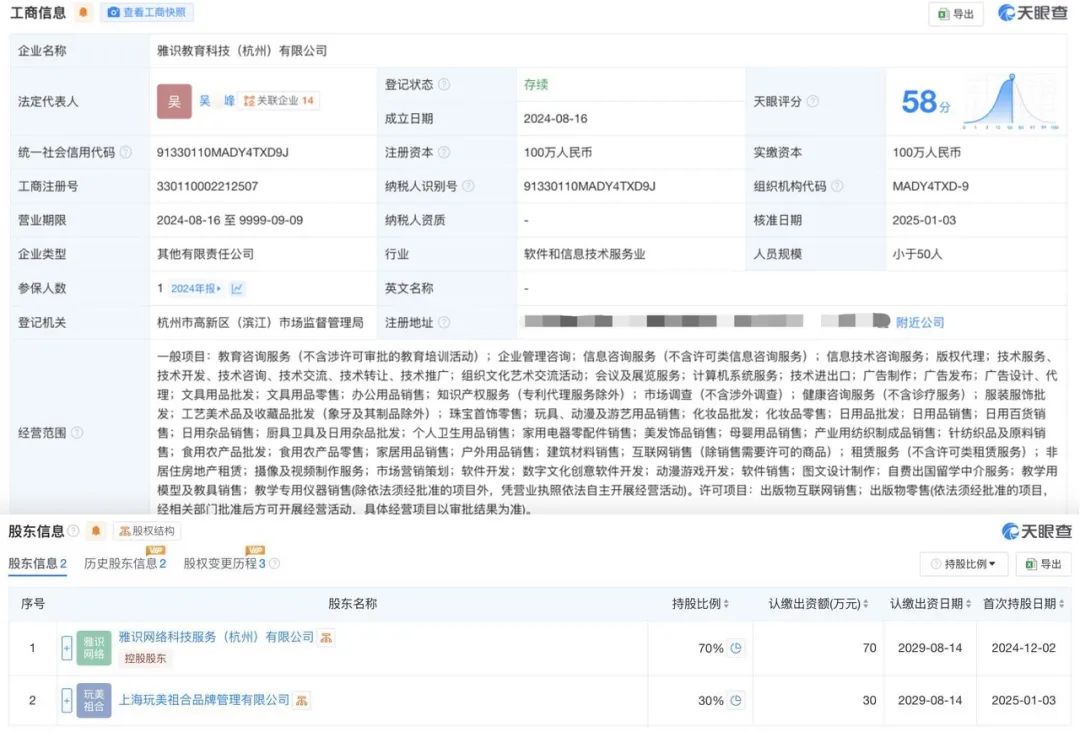This screenshot has width=1080, height=732.
Task: Open 2024年报 annual report link
Action: click(196, 289)
